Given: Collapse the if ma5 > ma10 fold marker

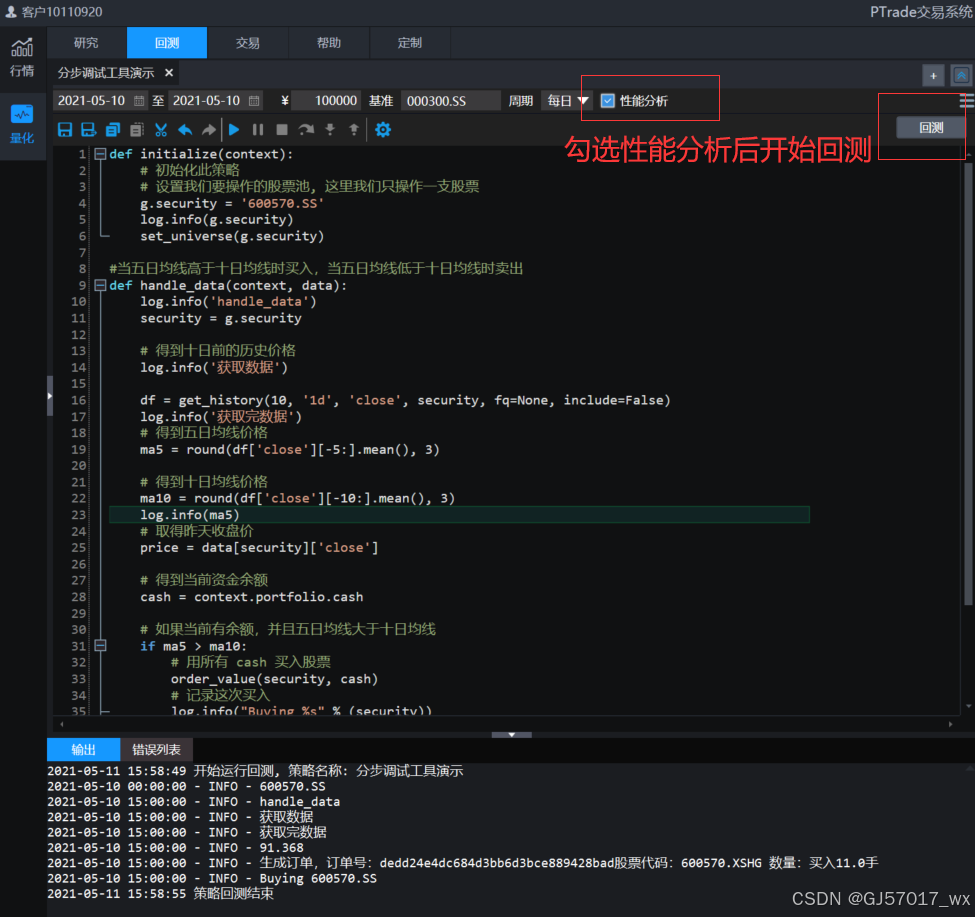Looking at the screenshot, I should 99,646.
